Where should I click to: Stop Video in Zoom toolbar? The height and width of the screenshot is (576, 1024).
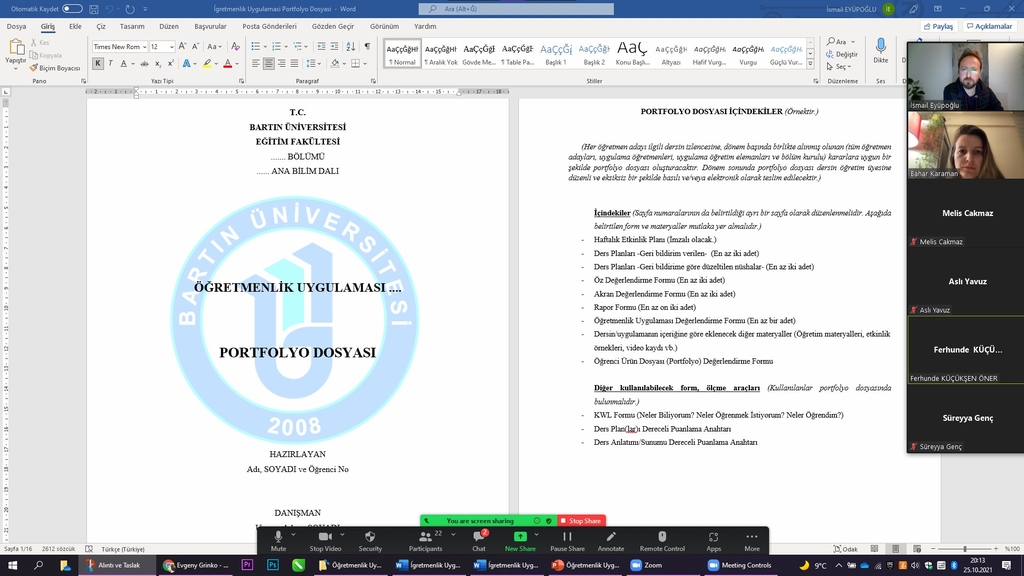[x=325, y=540]
